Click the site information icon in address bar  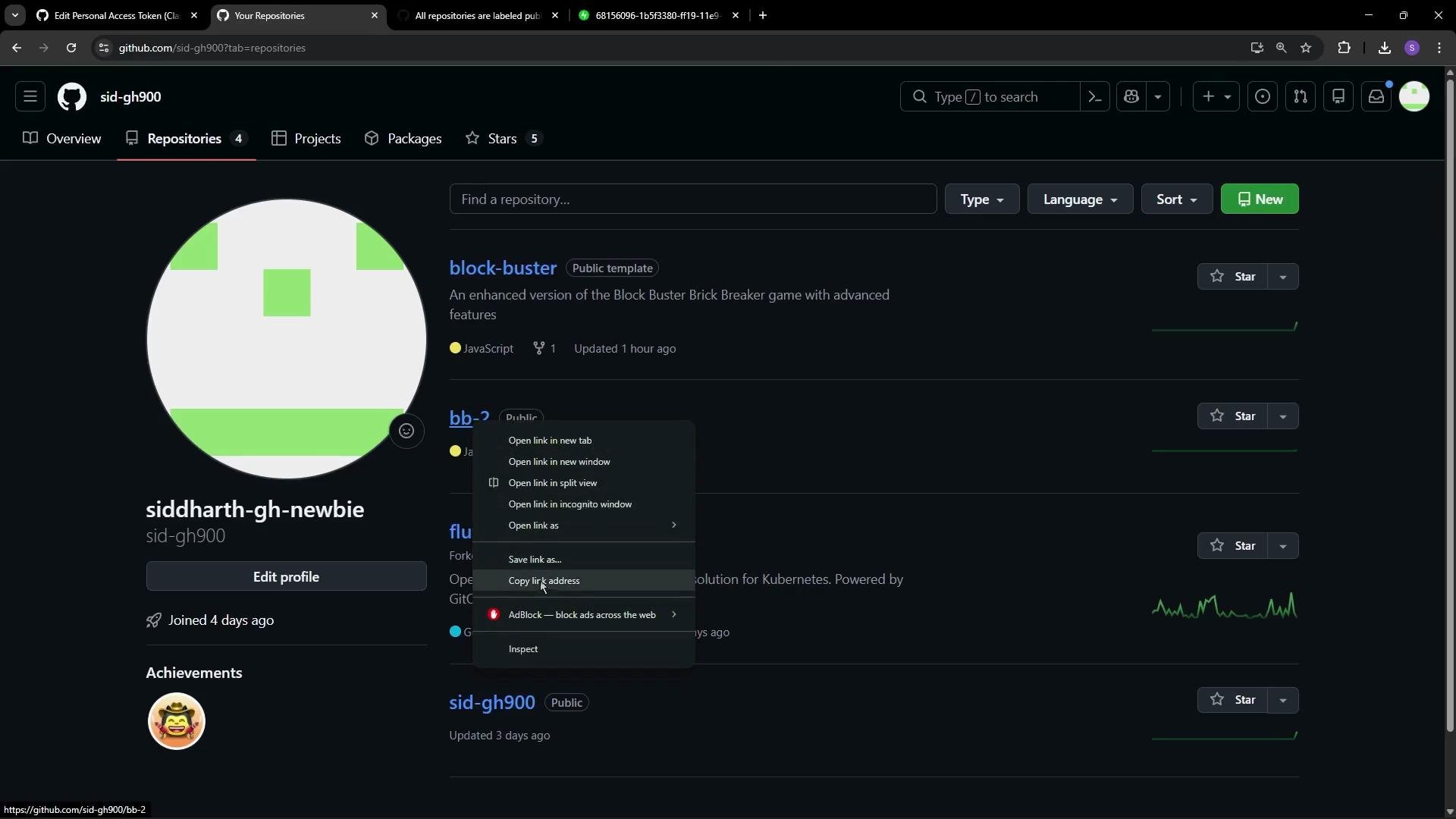click(x=104, y=48)
